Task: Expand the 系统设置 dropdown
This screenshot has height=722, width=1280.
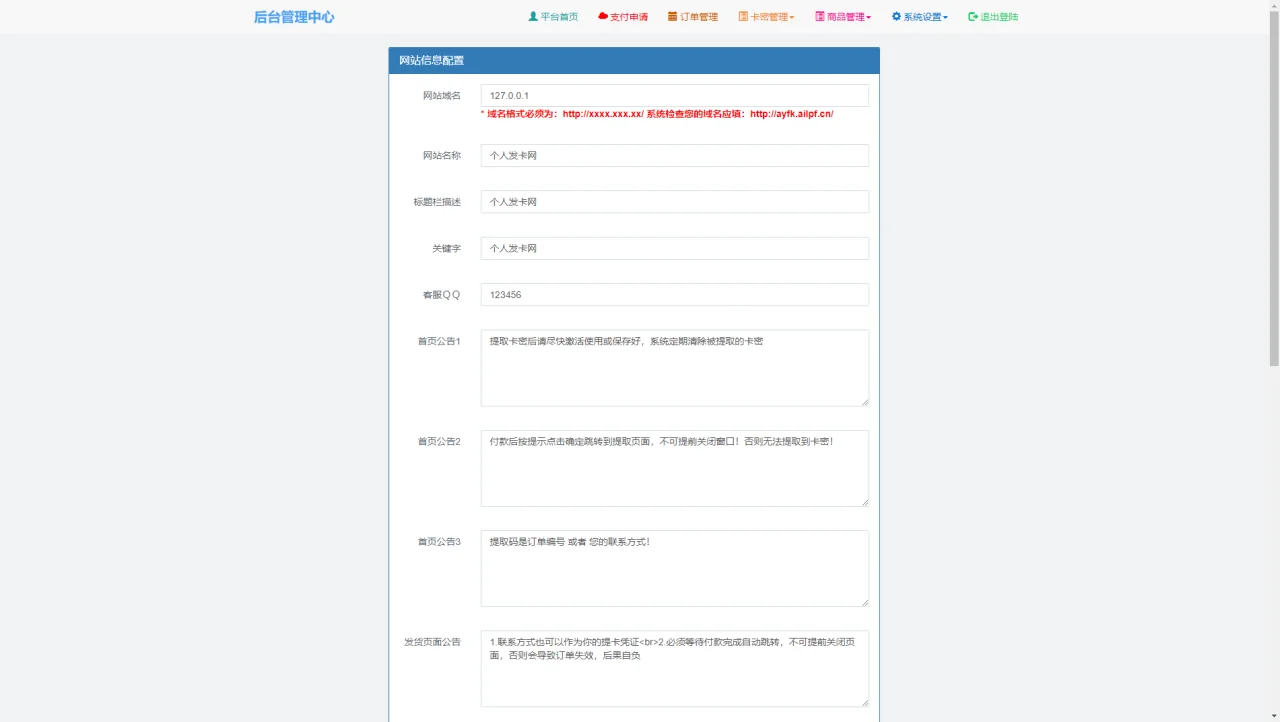Action: 919,16
